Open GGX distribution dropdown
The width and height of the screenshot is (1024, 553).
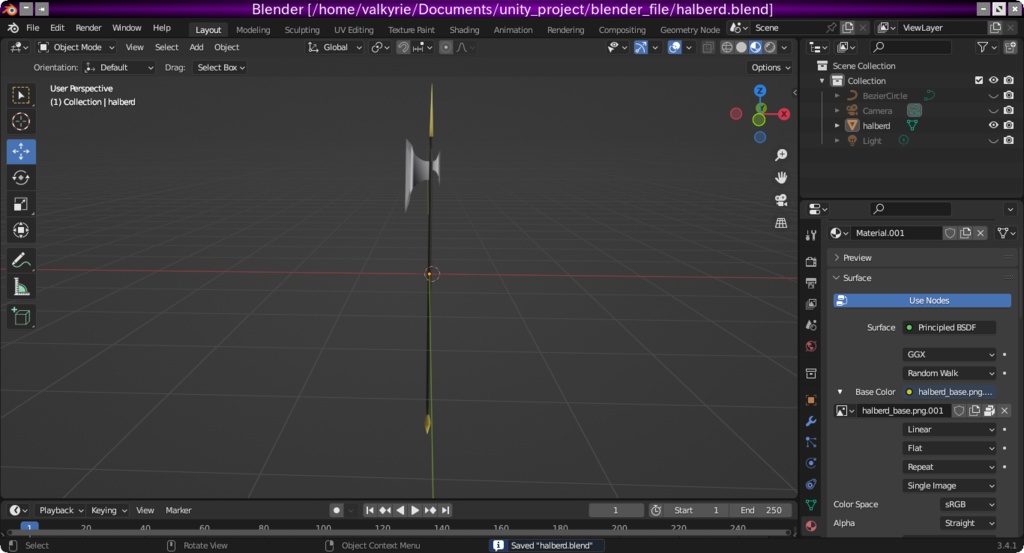950,355
